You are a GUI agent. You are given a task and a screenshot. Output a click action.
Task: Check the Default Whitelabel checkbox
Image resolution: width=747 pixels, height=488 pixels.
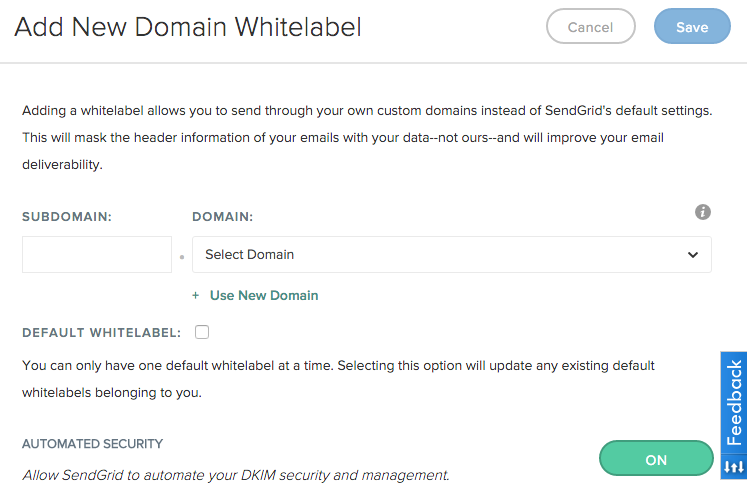pos(202,332)
